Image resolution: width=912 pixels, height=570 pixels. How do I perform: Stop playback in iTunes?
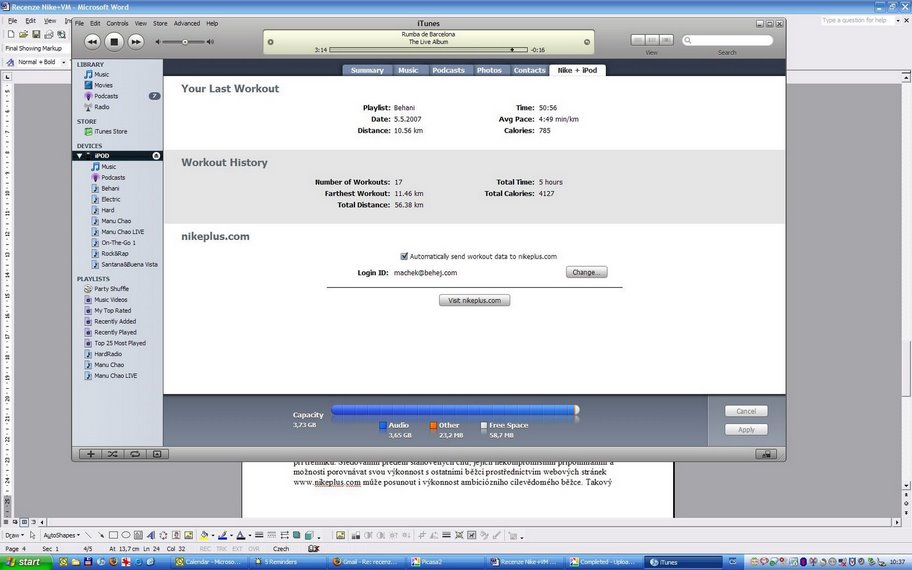point(114,41)
